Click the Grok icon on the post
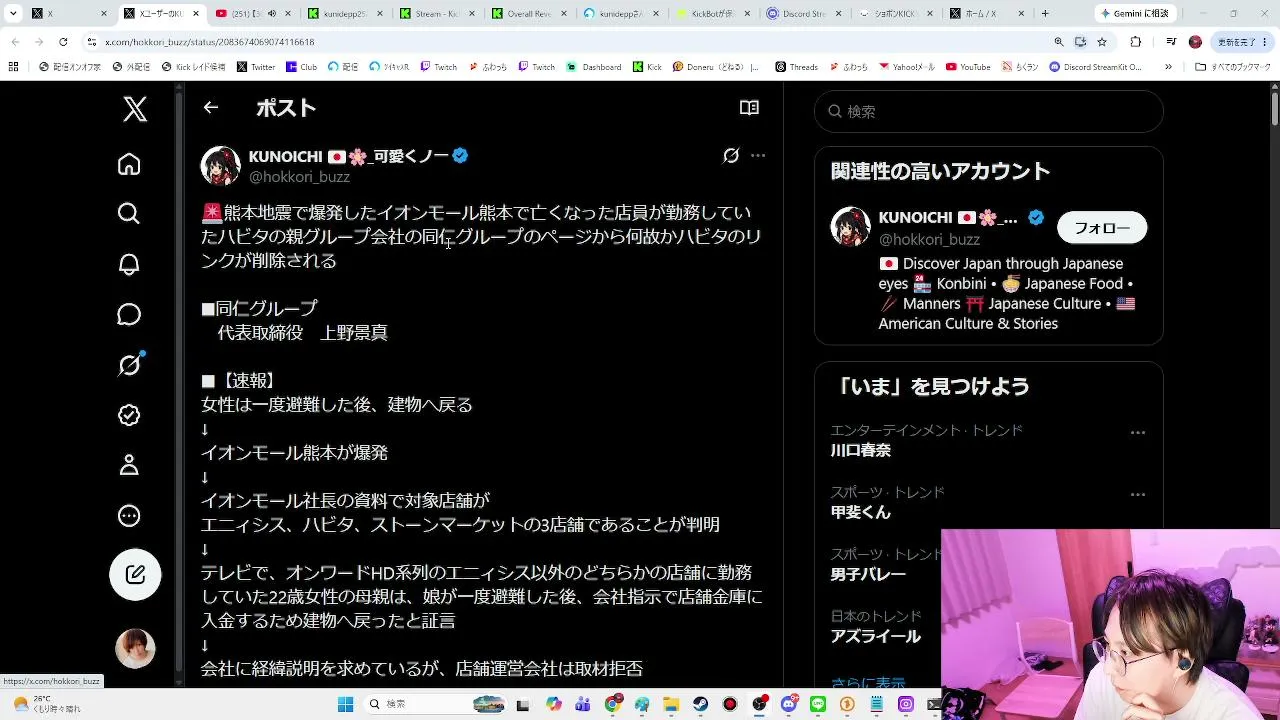Viewport: 1280px width, 720px height. (731, 156)
